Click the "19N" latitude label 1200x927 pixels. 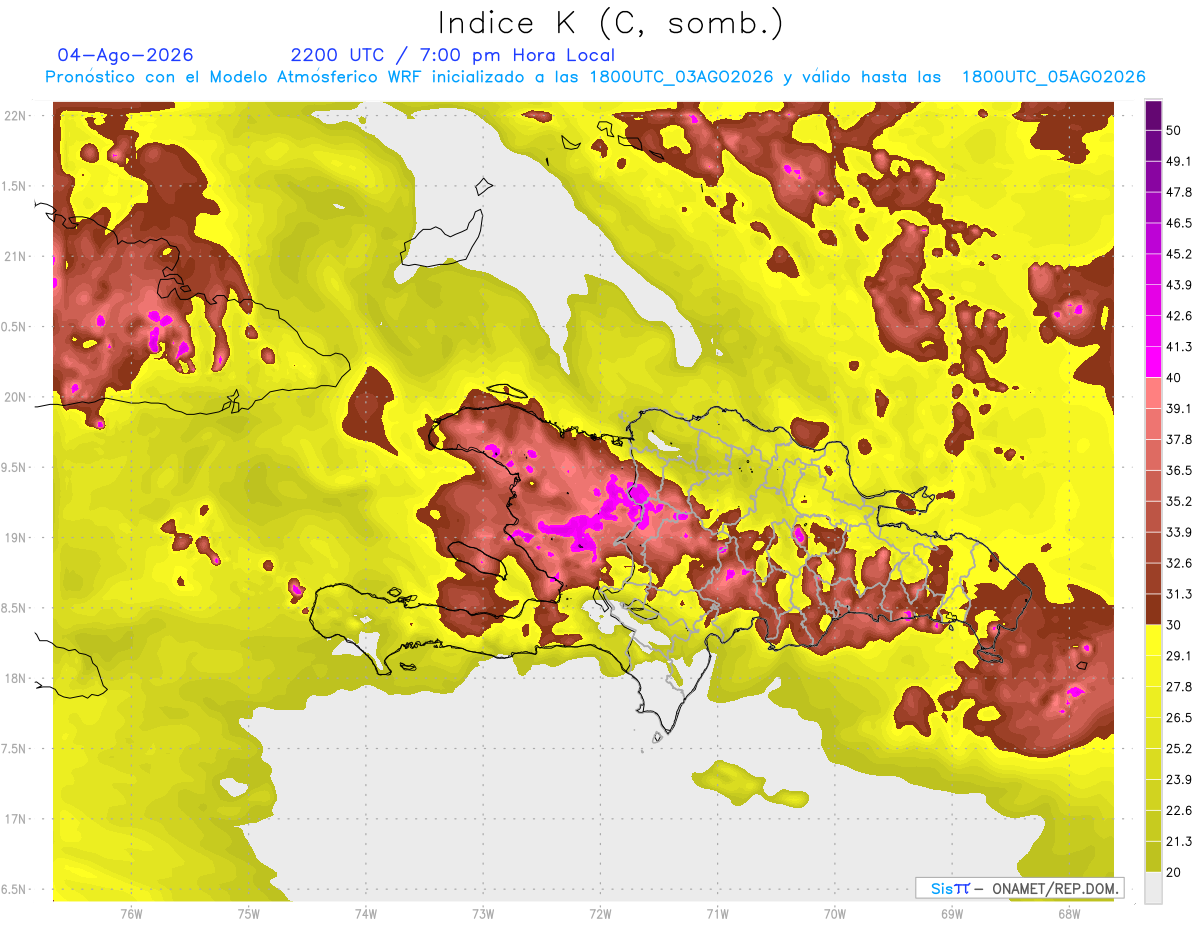(14, 538)
